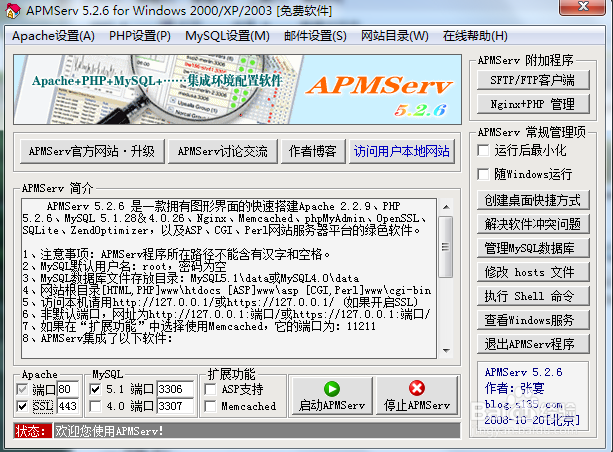Viewport: 613px width, 452px height.
Task: Open the 邮件设置(S) menu
Action: pyautogui.click(x=315, y=36)
